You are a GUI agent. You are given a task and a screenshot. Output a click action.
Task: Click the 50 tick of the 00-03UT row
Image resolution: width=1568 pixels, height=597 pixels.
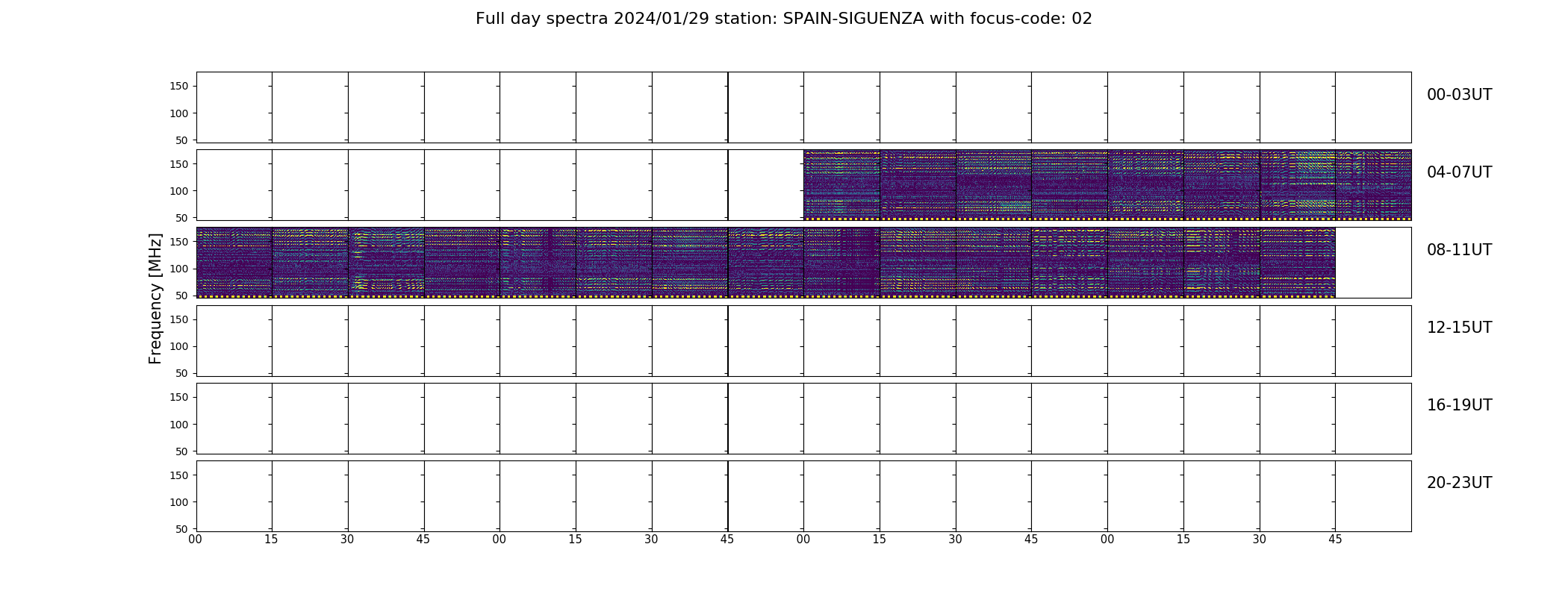point(182,140)
